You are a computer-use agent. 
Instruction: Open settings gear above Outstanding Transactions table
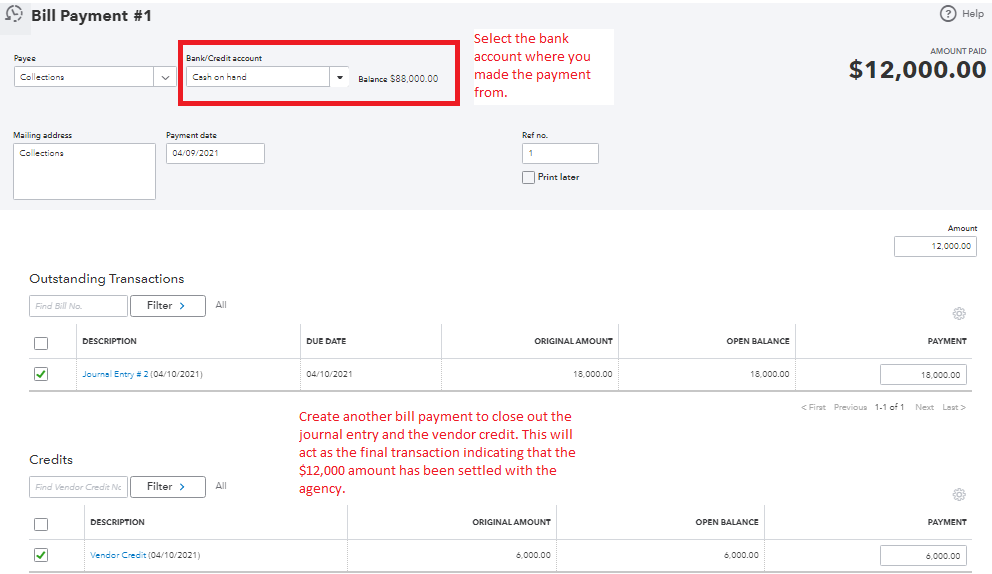point(959,314)
